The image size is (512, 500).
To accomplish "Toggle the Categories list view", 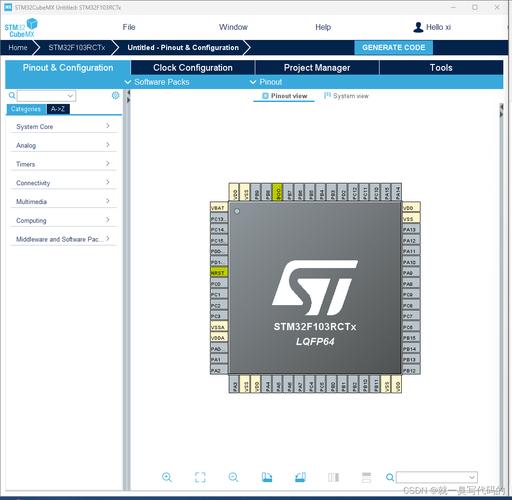I will point(26,109).
